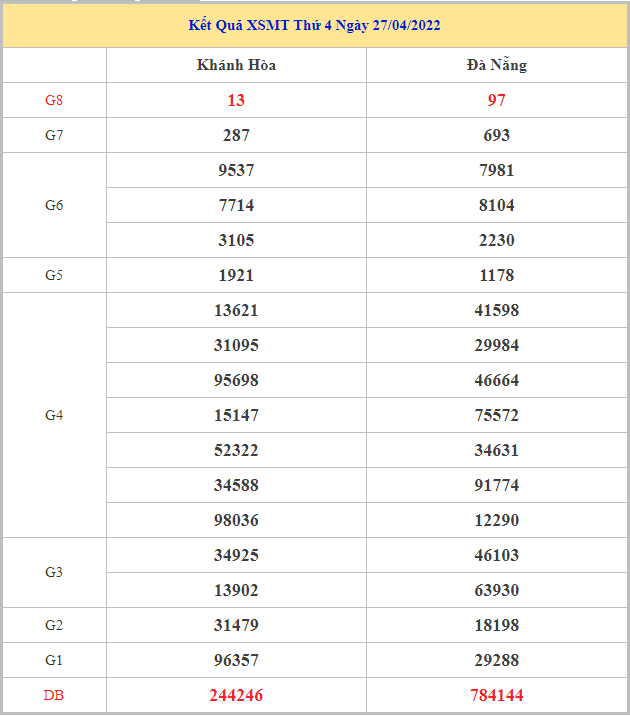Click the special prize number 784144
The image size is (630, 716).
(496, 695)
